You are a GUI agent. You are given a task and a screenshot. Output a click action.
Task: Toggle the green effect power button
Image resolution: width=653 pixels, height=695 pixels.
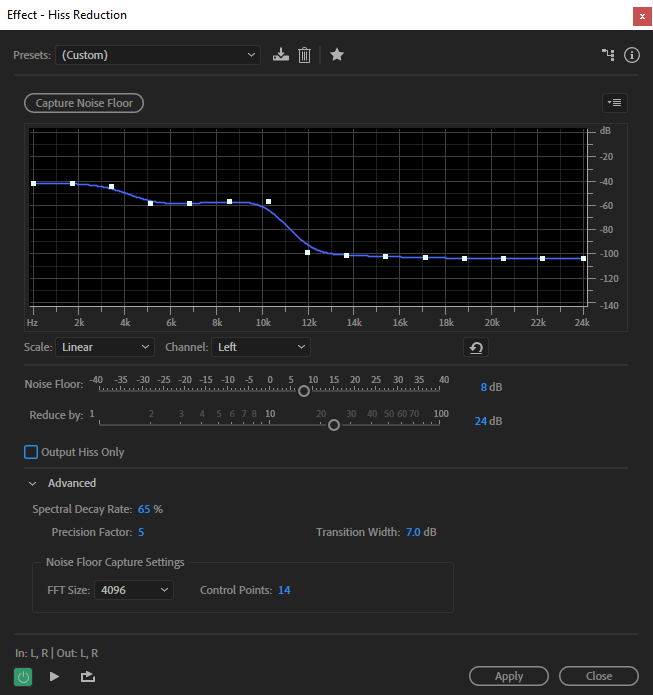pyautogui.click(x=23, y=677)
